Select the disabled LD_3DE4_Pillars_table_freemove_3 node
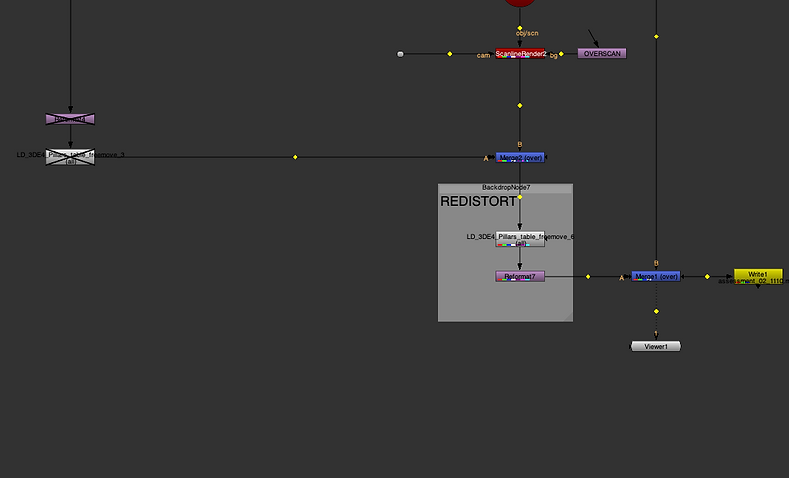Viewport: 789px width, 478px height. coord(70,157)
